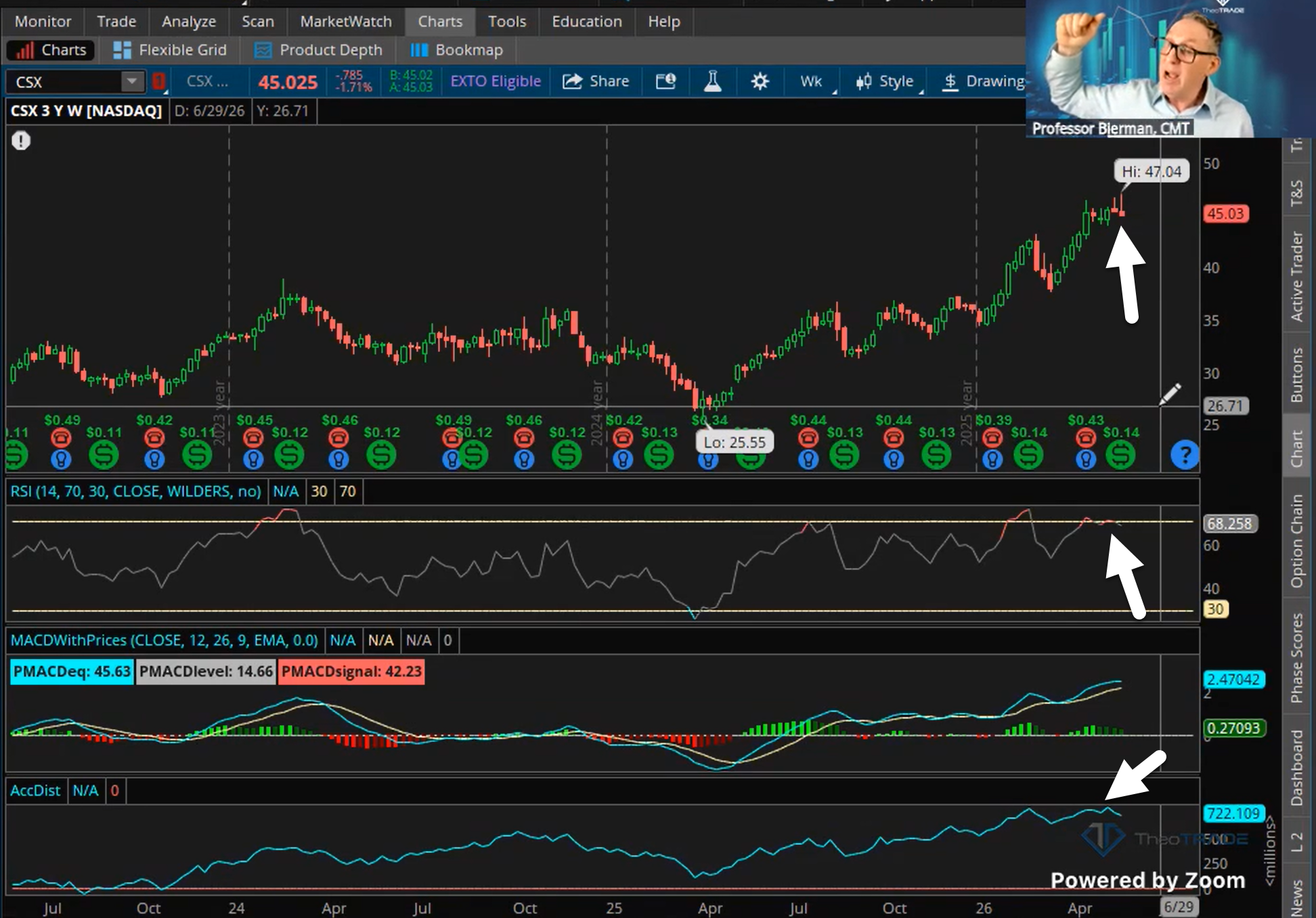Click the EXTO Eligible label
The image size is (1316, 918).
coord(496,81)
